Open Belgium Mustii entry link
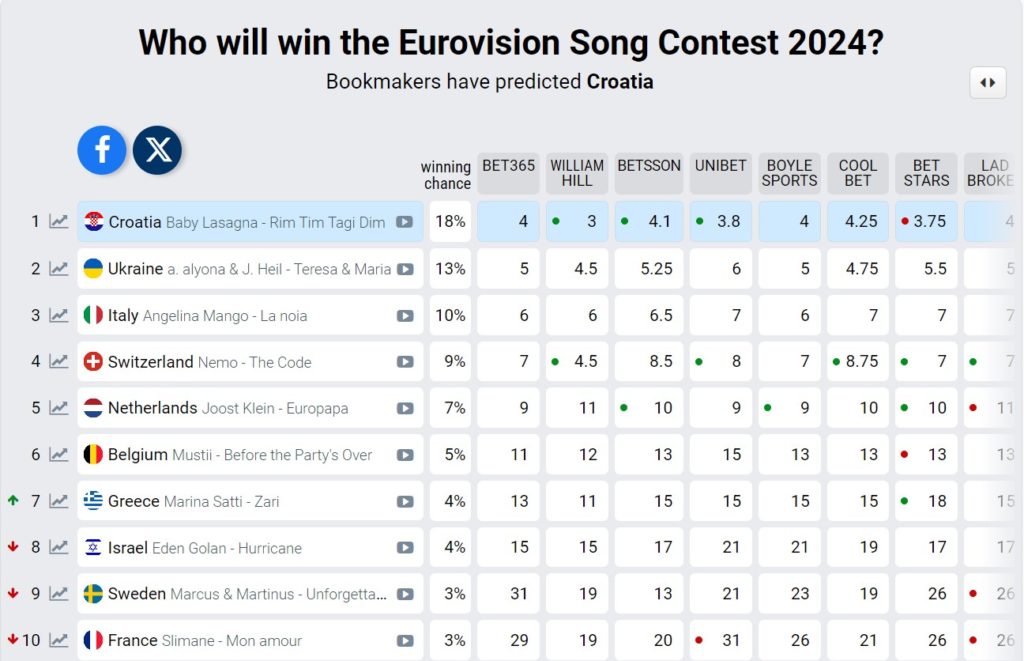This screenshot has width=1024, height=661. tap(240, 455)
